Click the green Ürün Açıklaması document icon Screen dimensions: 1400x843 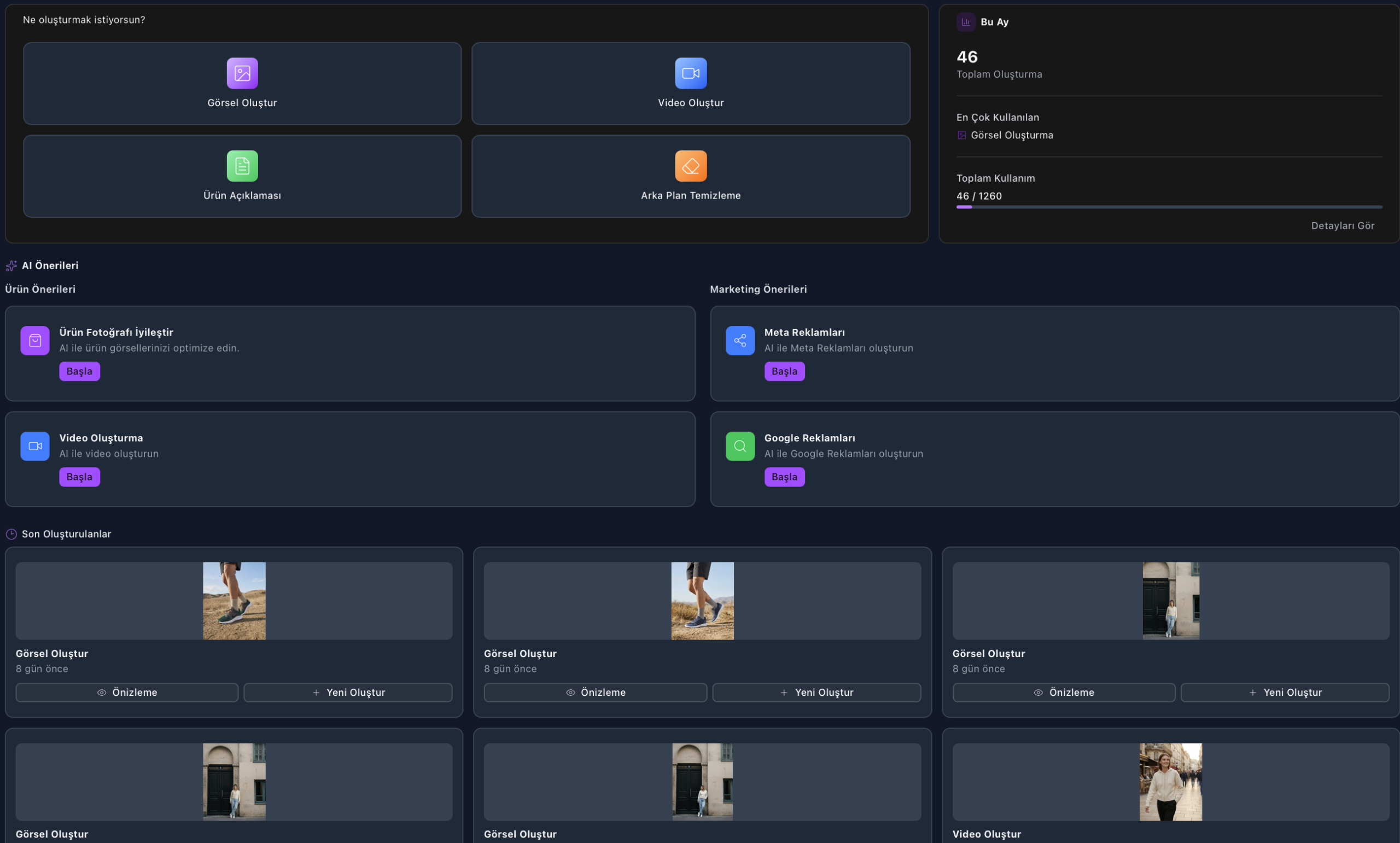[x=242, y=166]
